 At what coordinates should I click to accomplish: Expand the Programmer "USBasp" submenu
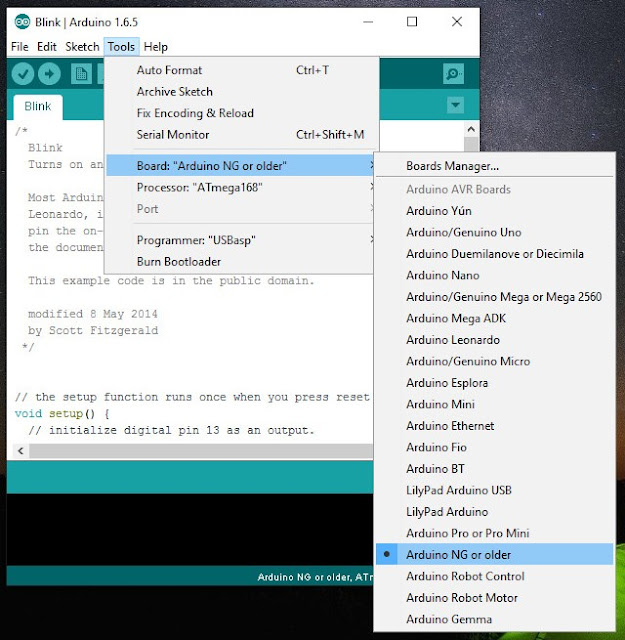(241, 240)
